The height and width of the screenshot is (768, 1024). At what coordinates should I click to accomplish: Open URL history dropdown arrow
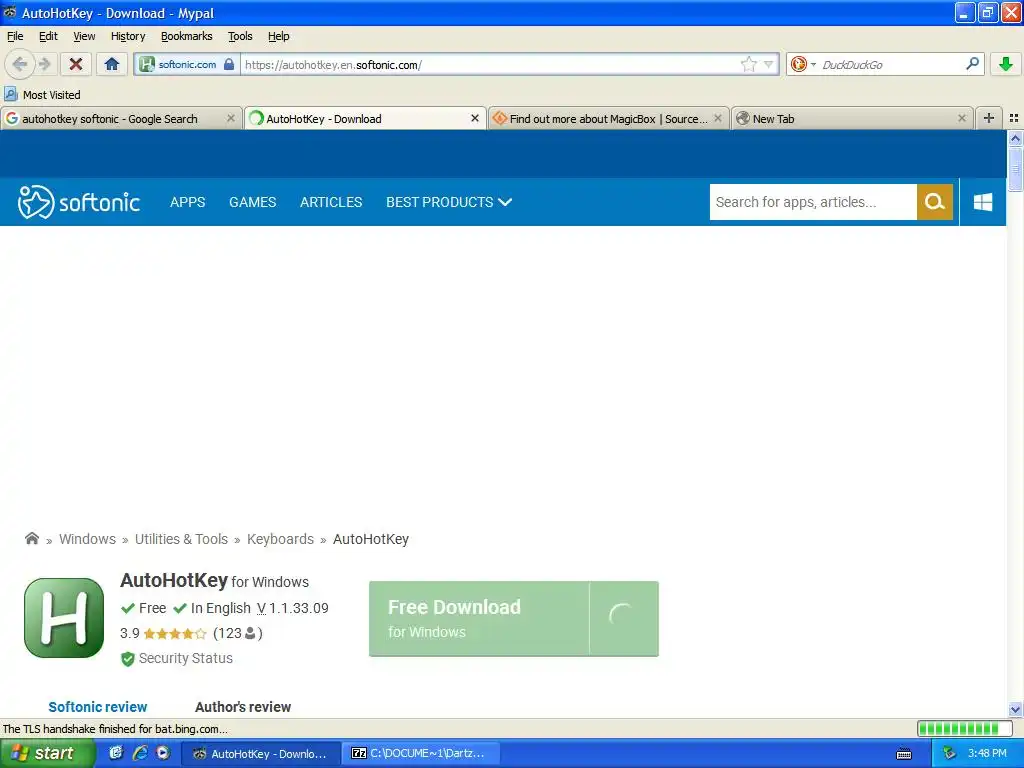(x=769, y=64)
